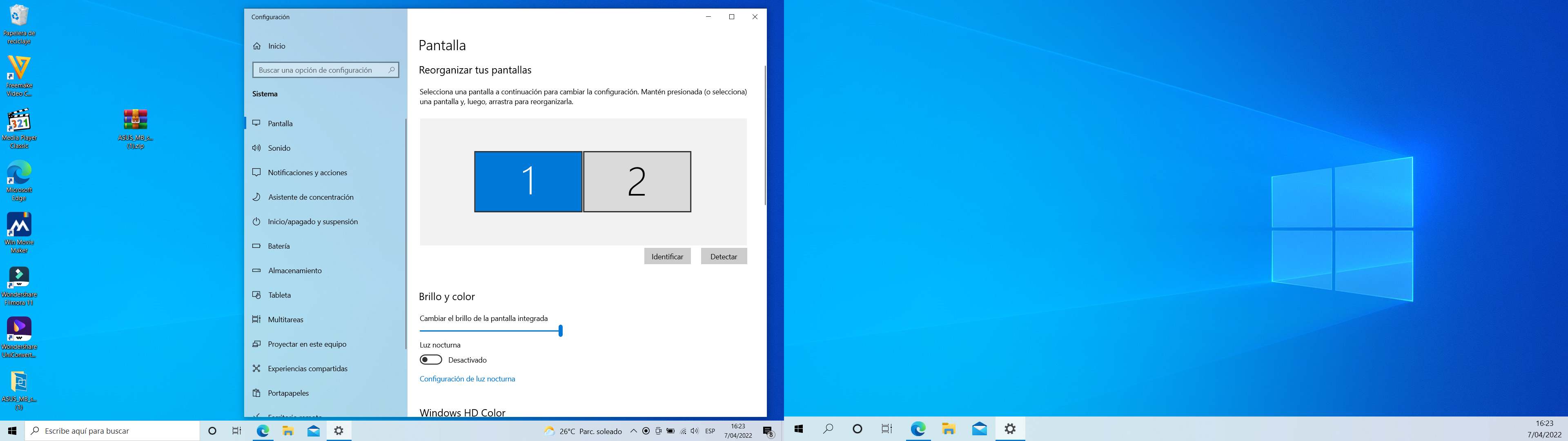Open Configuración de luz nocturna link
The width and height of the screenshot is (1568, 441).
click(x=467, y=379)
